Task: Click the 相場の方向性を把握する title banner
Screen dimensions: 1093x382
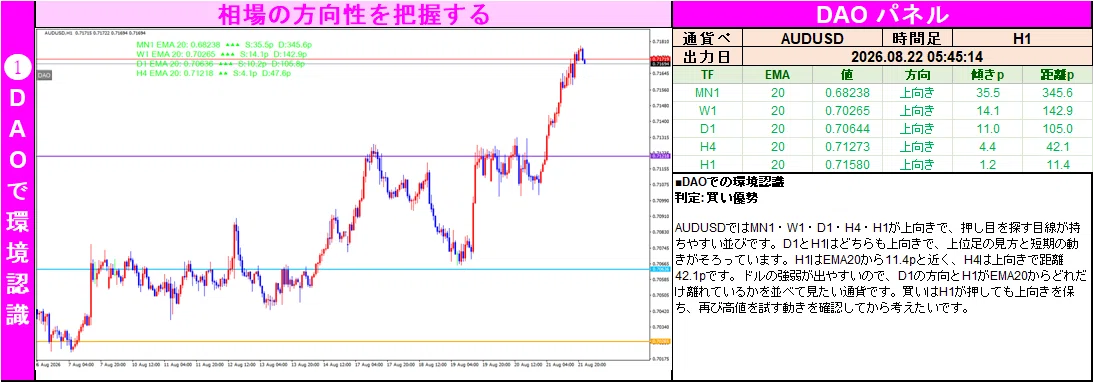Action: click(353, 14)
